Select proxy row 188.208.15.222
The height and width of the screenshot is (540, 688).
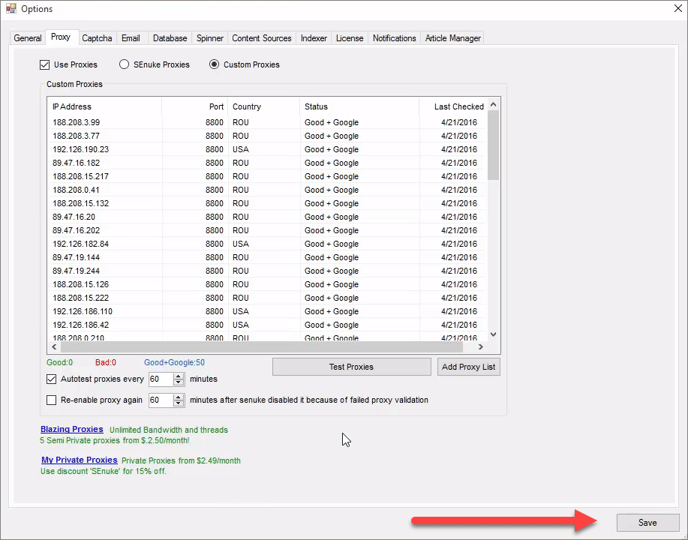point(268,298)
